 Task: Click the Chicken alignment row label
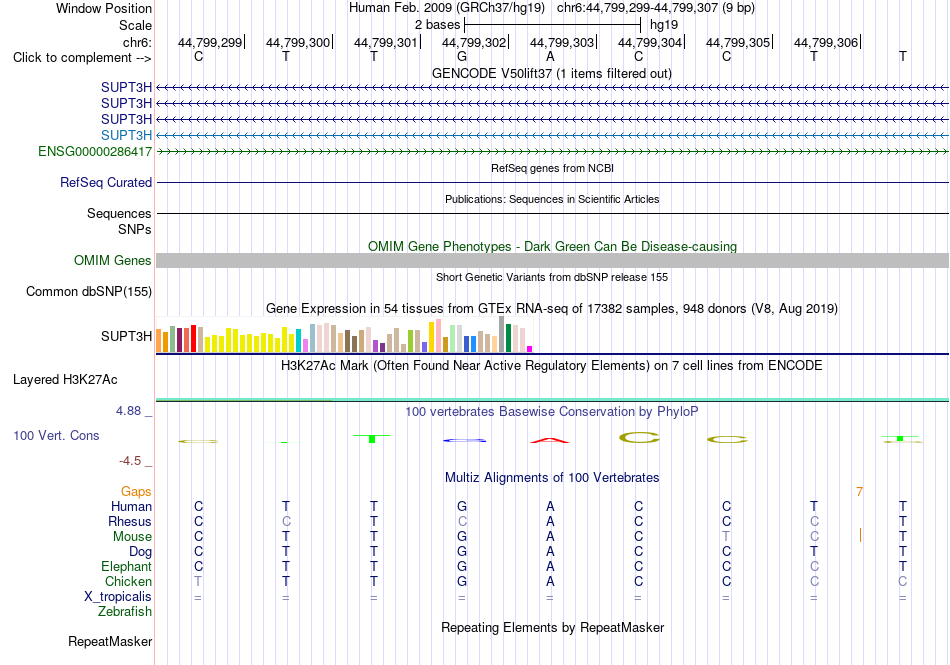click(128, 581)
